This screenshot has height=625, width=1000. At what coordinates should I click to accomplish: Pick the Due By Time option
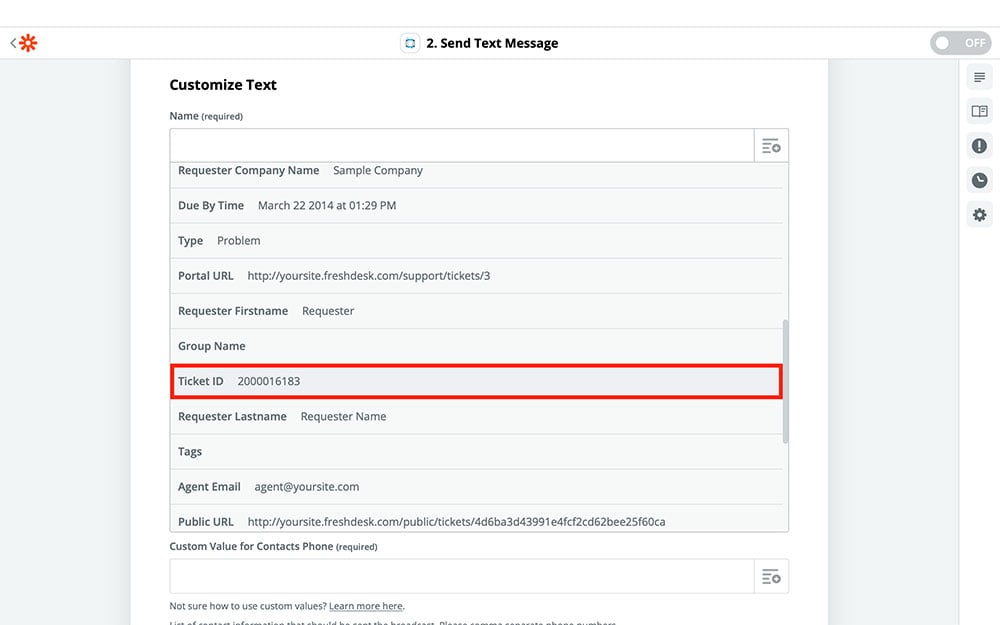(475, 206)
